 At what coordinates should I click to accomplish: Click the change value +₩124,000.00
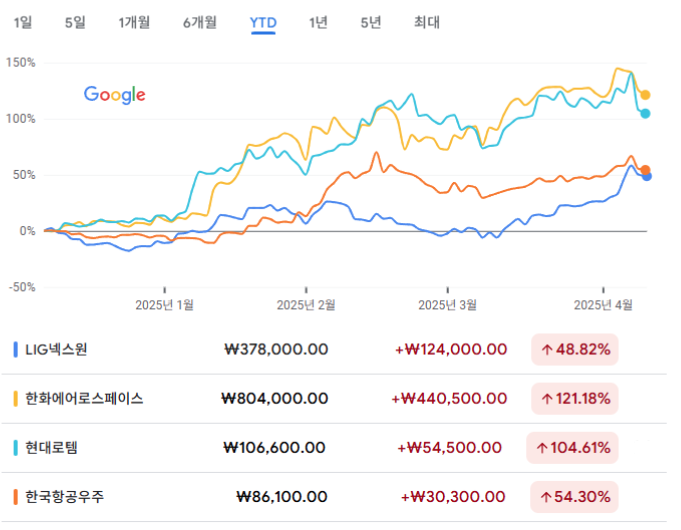click(451, 349)
